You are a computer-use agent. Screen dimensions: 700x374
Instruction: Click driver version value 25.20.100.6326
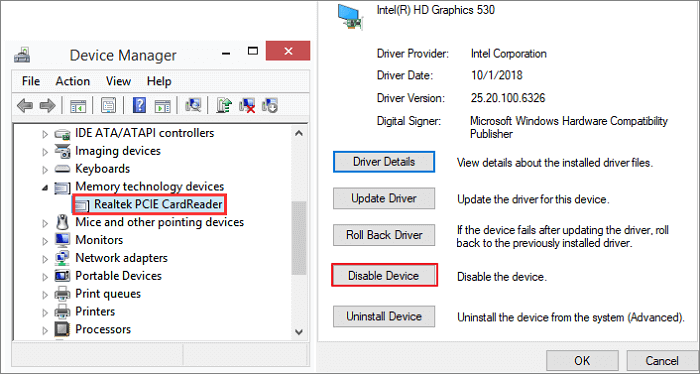pyautogui.click(x=508, y=98)
